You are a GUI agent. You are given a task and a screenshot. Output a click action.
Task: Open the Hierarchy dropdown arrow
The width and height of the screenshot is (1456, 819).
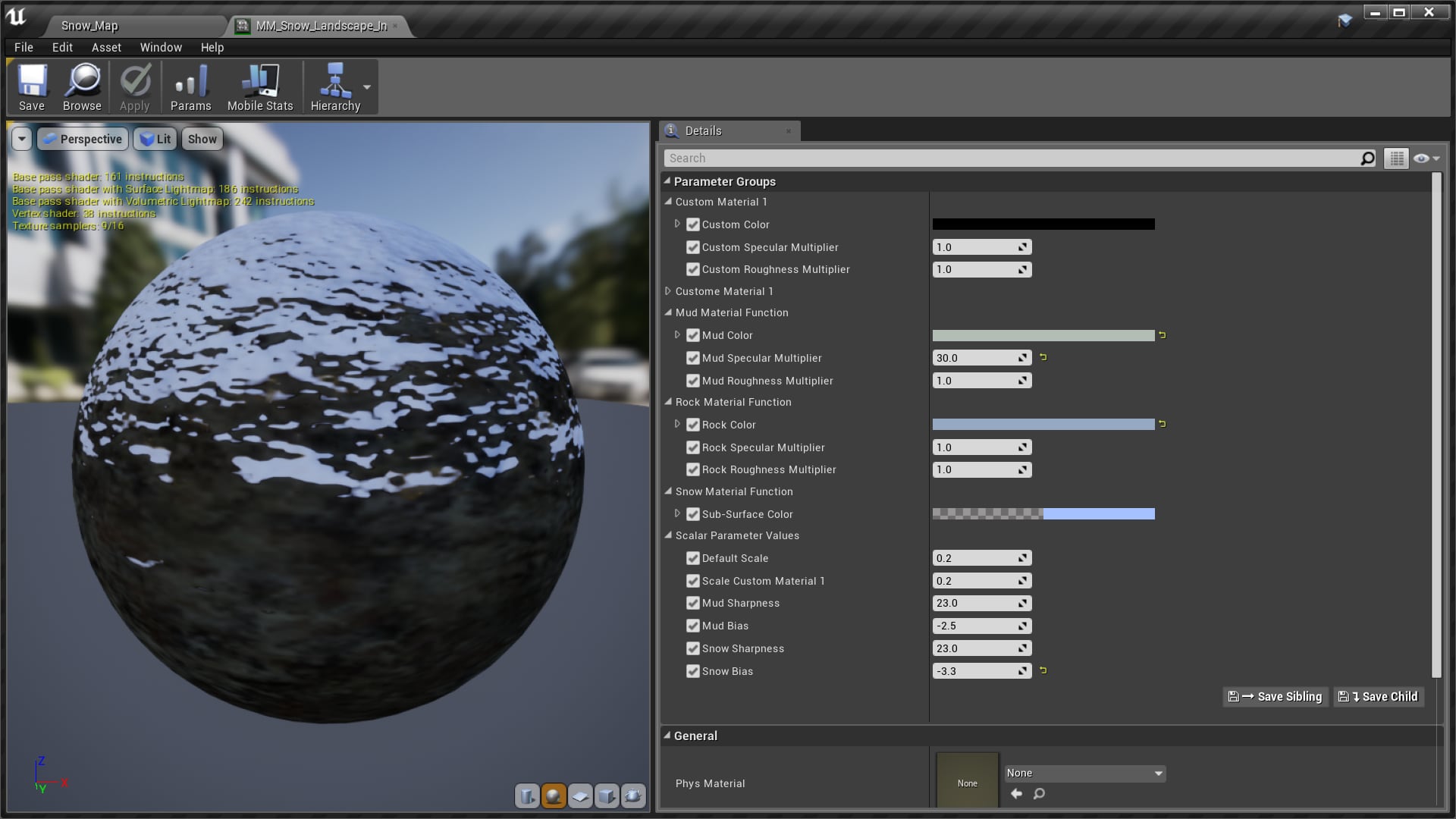(368, 87)
